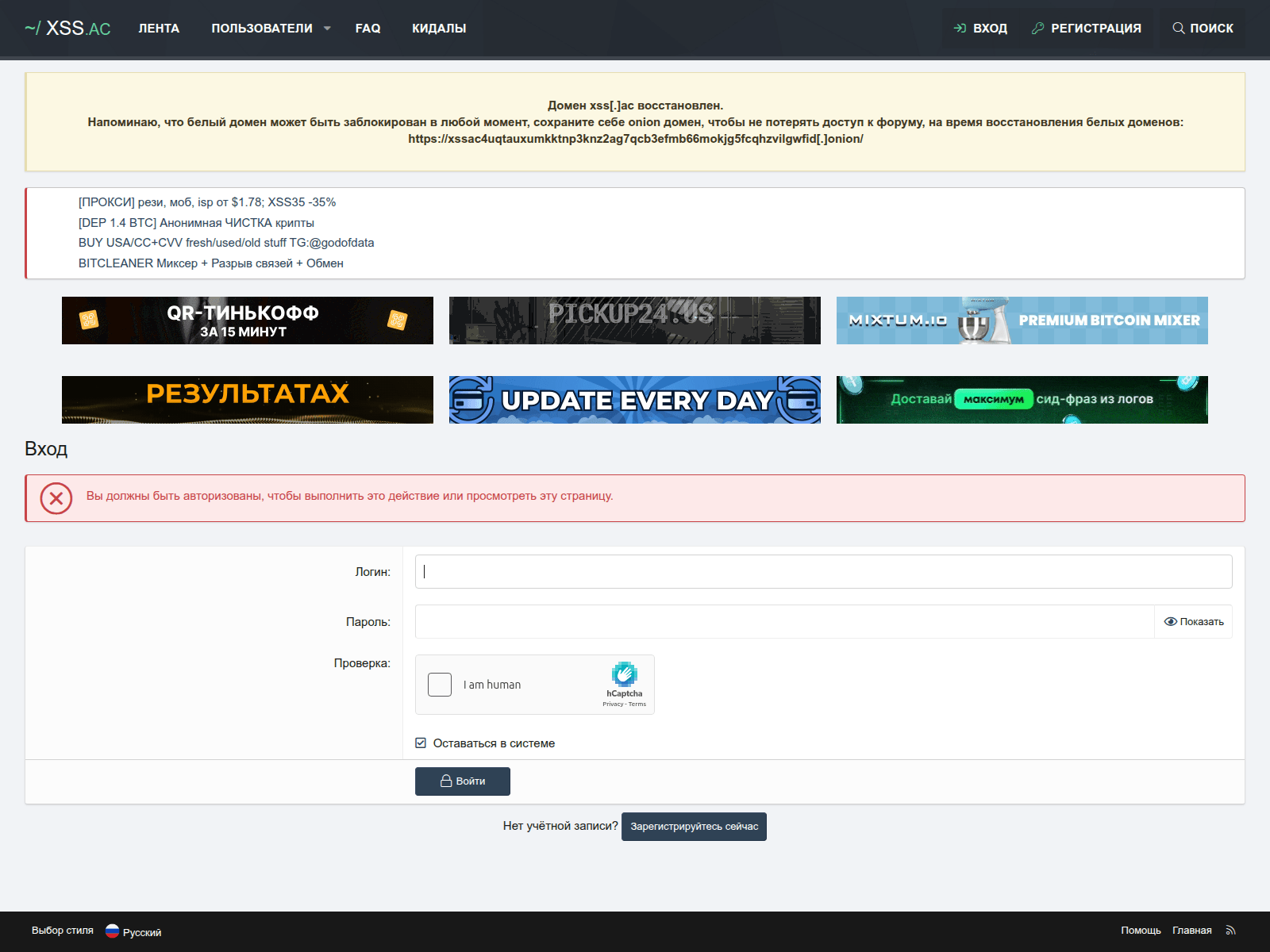This screenshot has width=1270, height=952.
Task: Open the ПОЛЬЗОВАТЕЛИ menu item
Action: [262, 29]
